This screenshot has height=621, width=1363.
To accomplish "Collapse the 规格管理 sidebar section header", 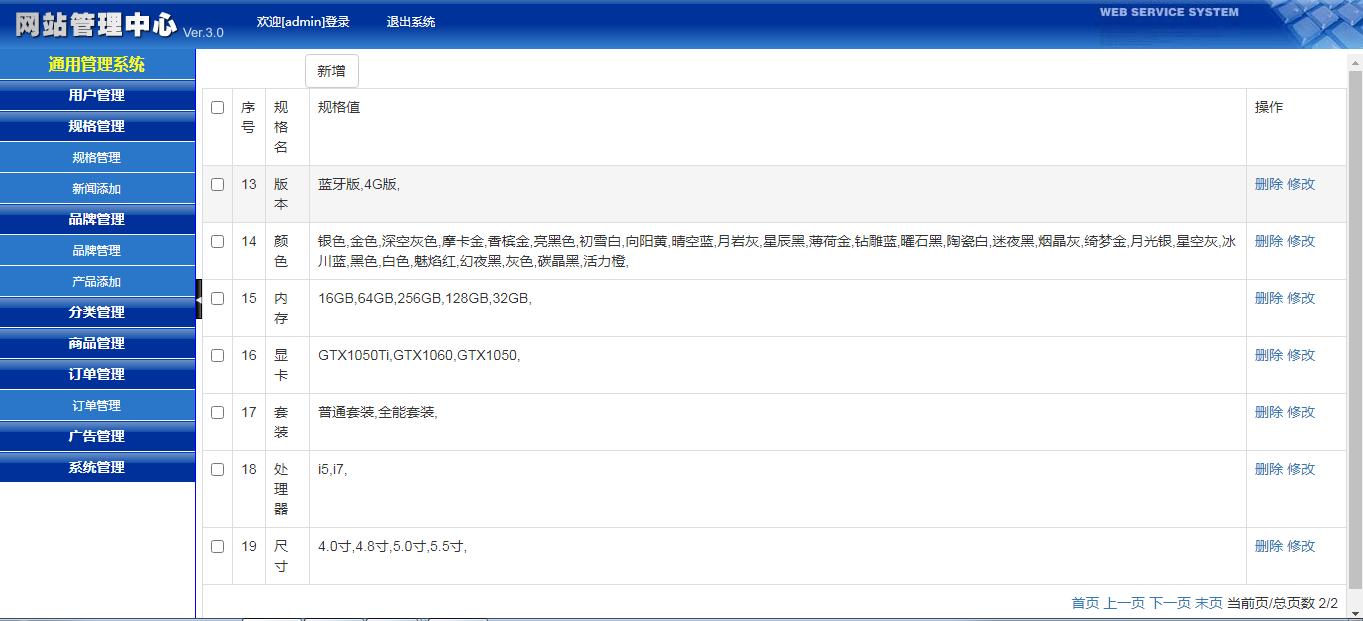I will coord(97,126).
